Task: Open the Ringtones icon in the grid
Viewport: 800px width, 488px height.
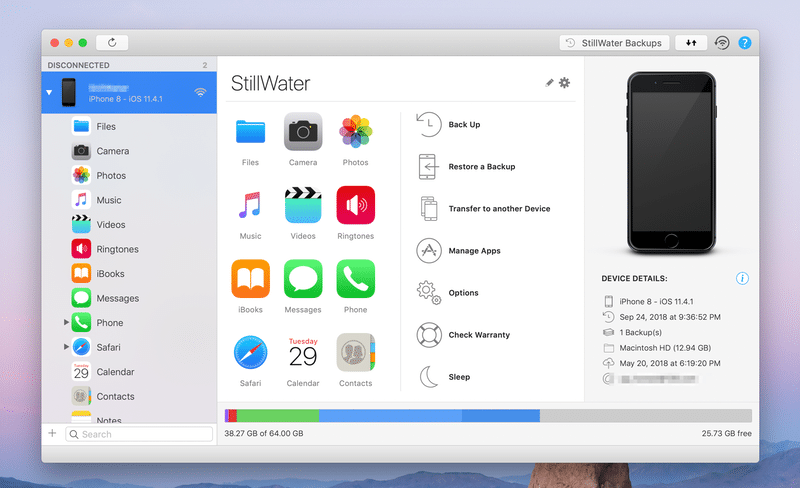Action: coord(356,205)
